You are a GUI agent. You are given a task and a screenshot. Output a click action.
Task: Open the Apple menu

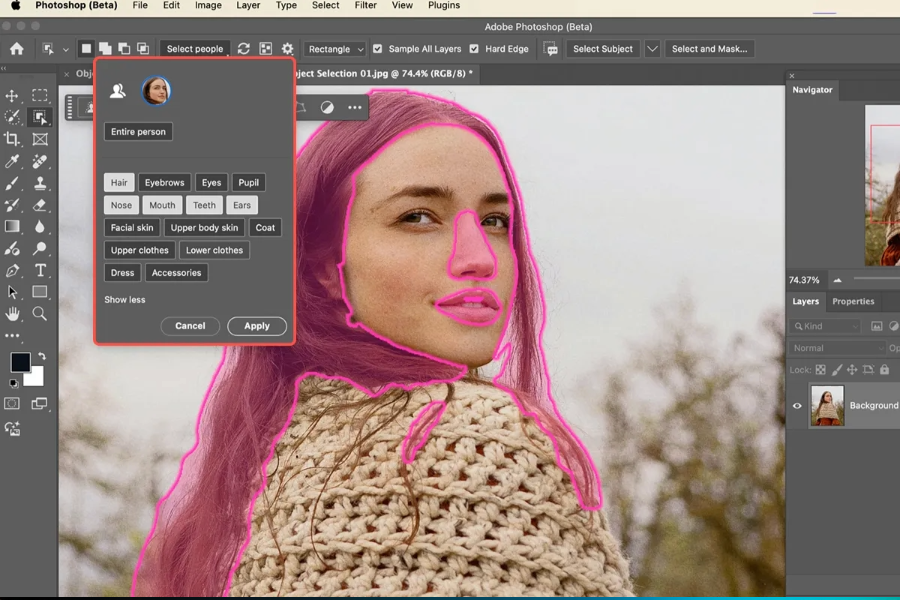(16, 5)
